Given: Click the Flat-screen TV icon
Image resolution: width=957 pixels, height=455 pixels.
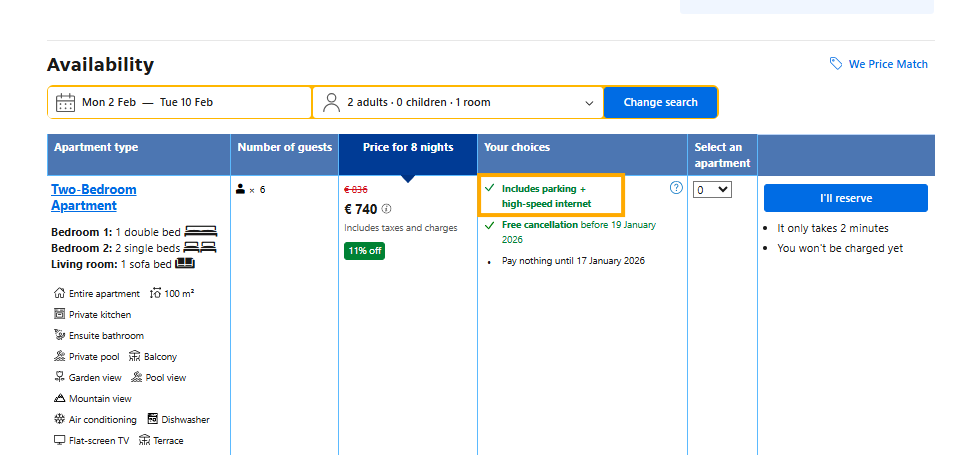Looking at the screenshot, I should [59, 440].
